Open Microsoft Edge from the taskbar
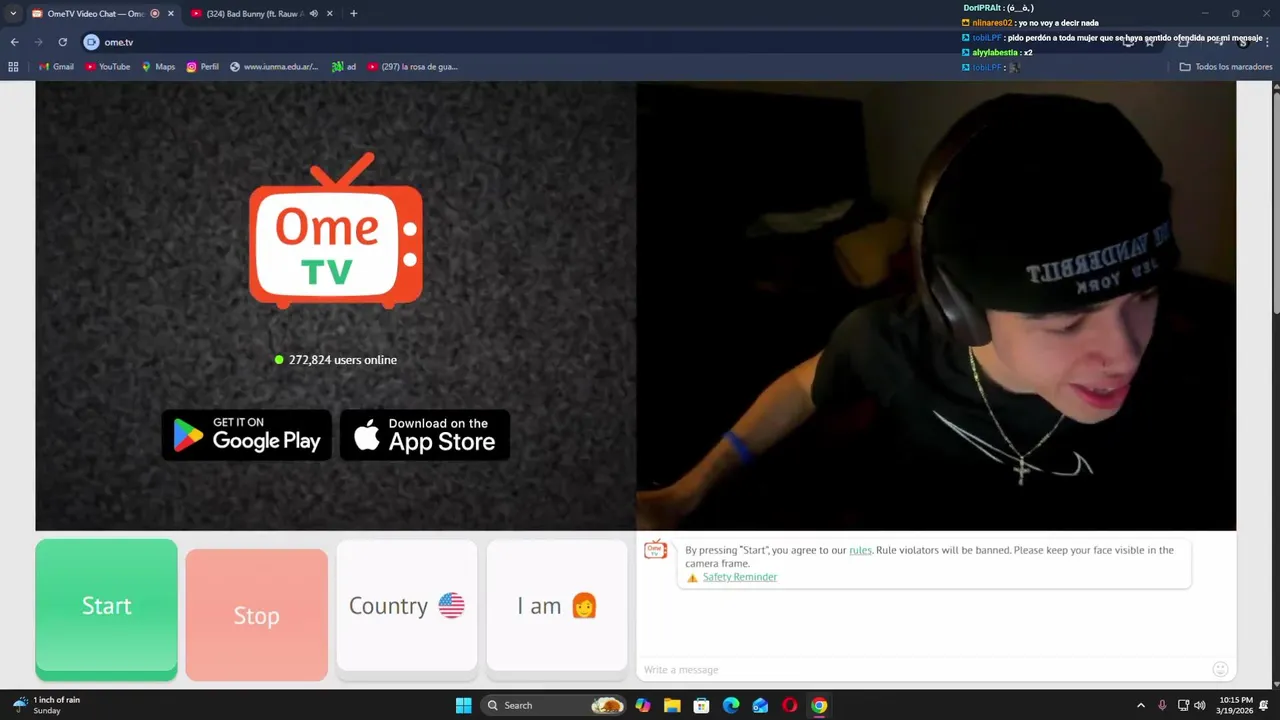This screenshot has height=720, width=1280. [x=731, y=705]
